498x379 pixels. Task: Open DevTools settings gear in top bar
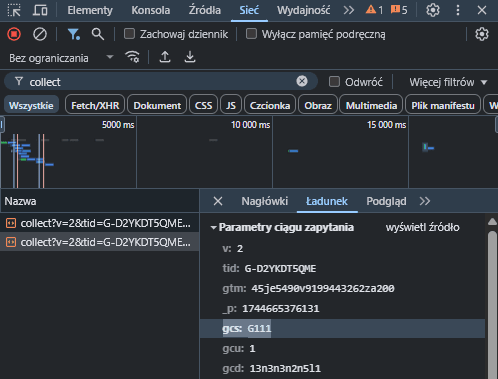click(x=433, y=10)
